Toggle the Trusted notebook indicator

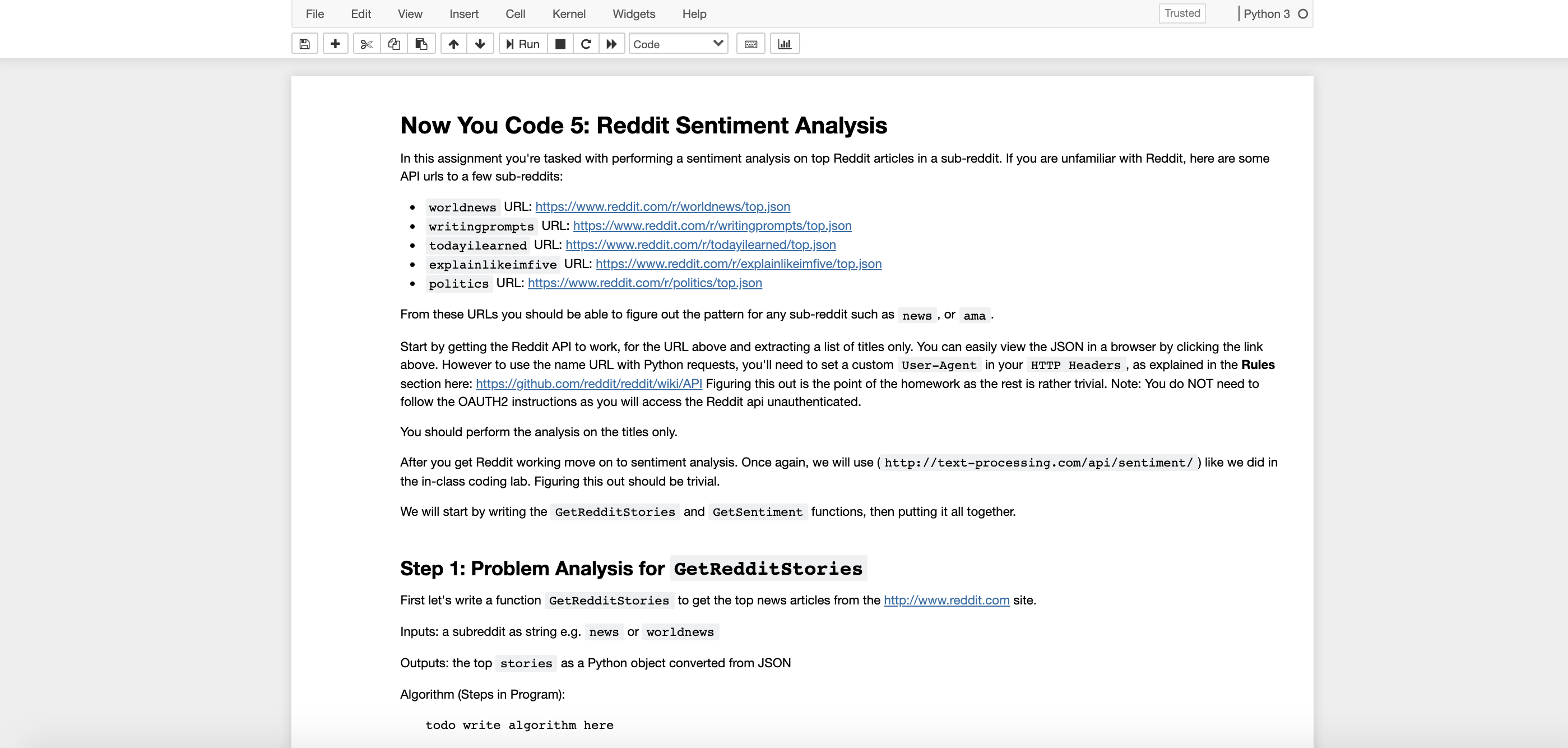[x=1181, y=13]
